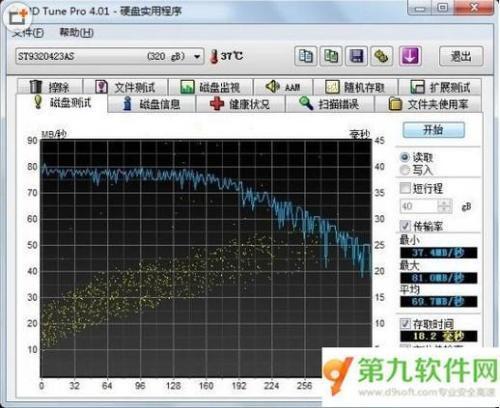Open the 磁盘信息 tab
This screenshot has width=500, height=408.
tap(152, 104)
